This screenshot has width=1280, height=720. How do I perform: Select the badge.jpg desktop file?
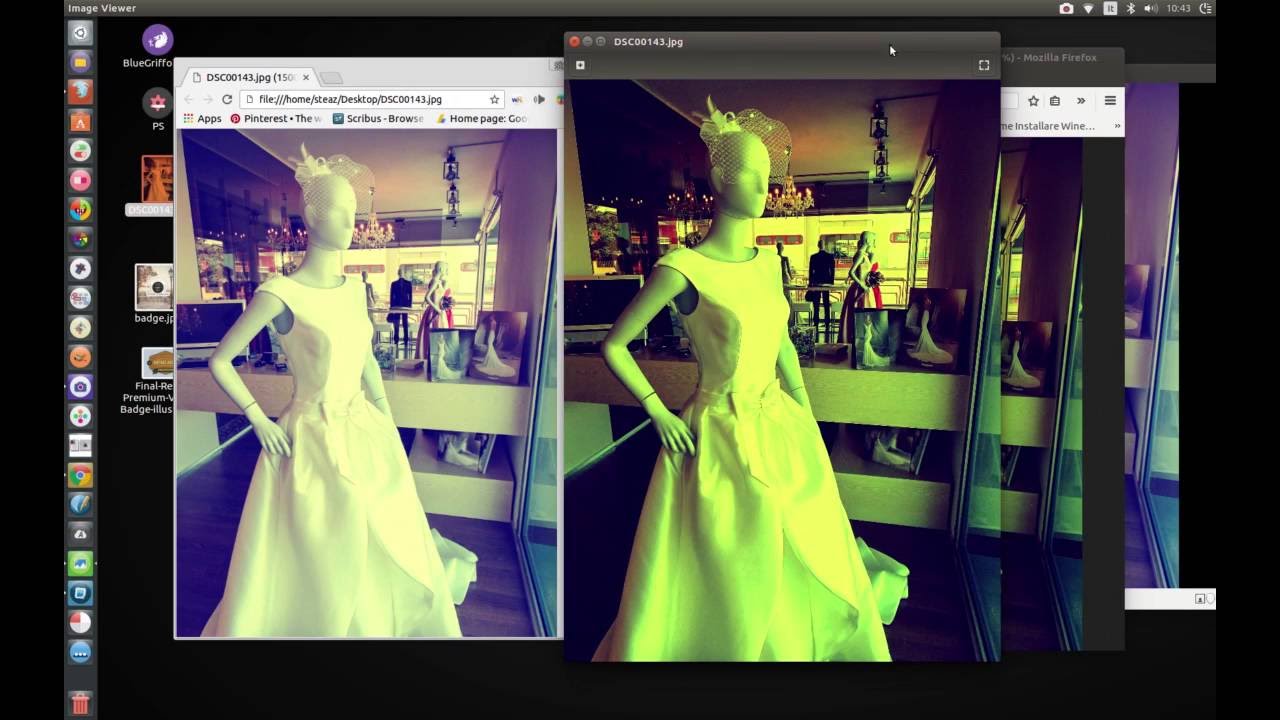154,294
